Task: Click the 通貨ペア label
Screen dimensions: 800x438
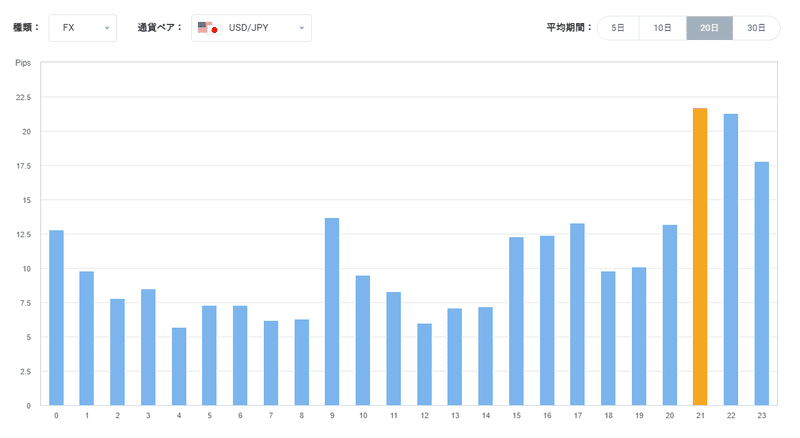Action: coord(160,28)
